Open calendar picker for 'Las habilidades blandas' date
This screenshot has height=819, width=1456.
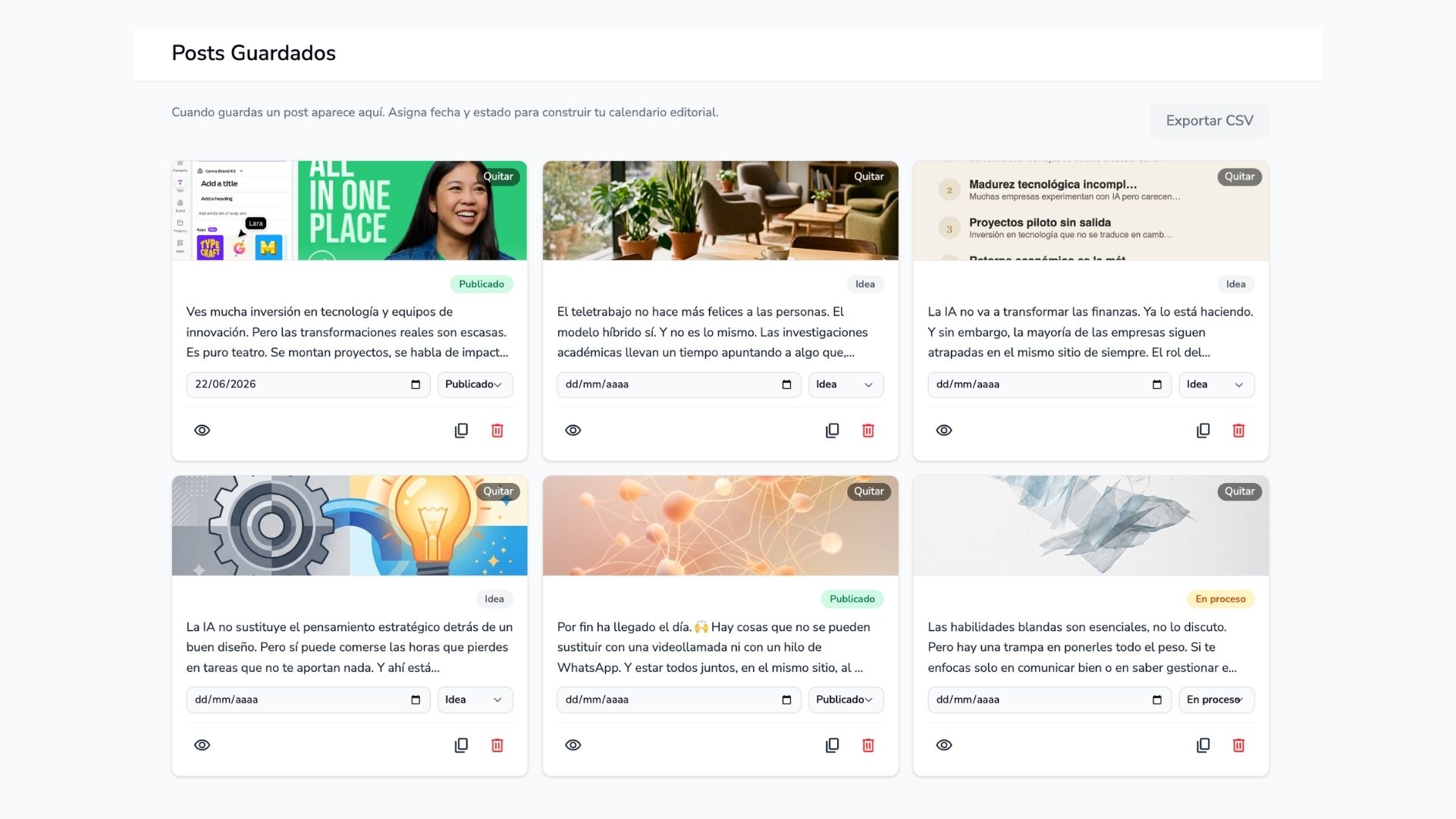tap(1157, 699)
